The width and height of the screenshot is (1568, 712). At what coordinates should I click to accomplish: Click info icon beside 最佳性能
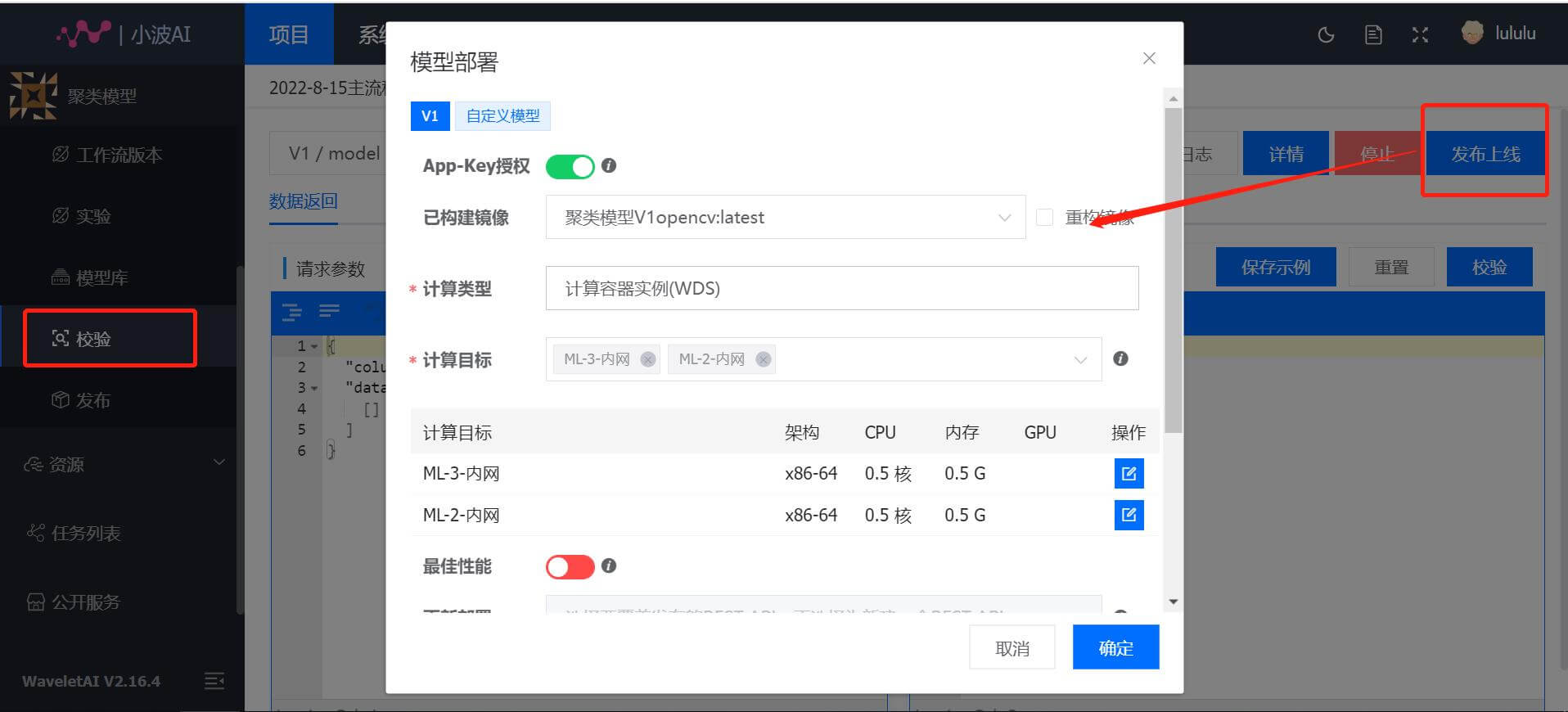click(609, 566)
